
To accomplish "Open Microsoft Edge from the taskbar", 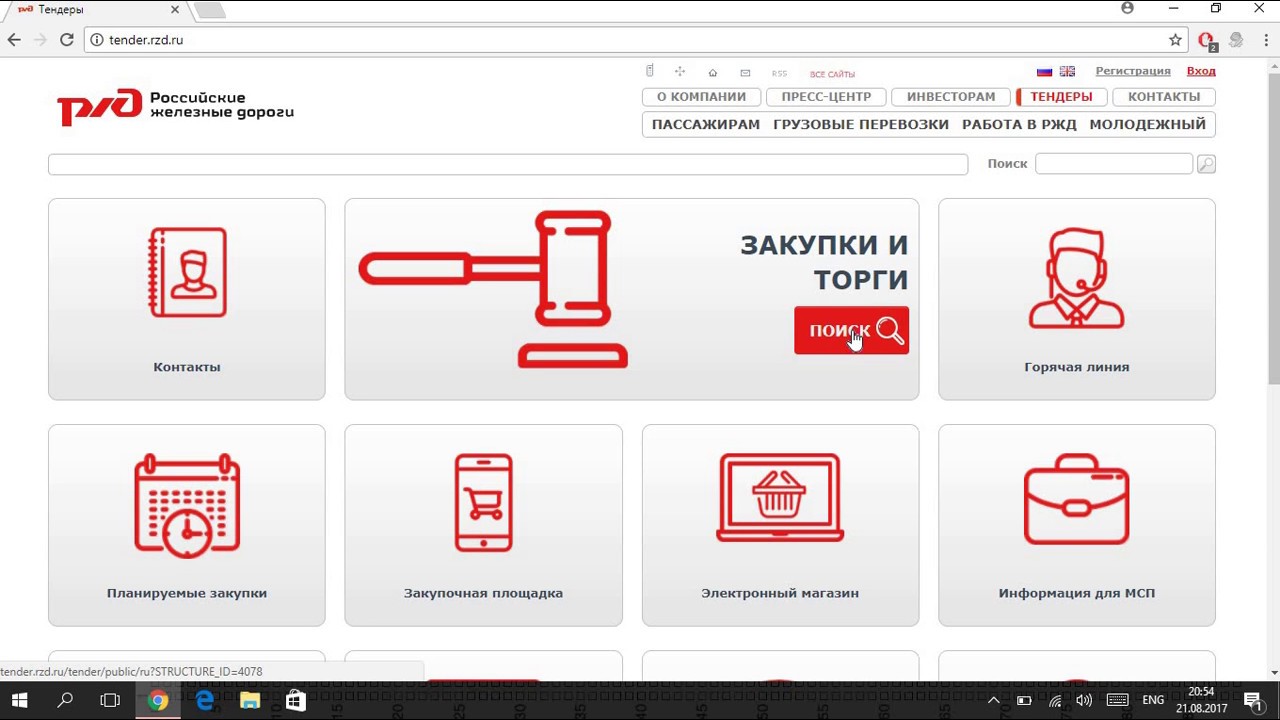I will click(204, 701).
